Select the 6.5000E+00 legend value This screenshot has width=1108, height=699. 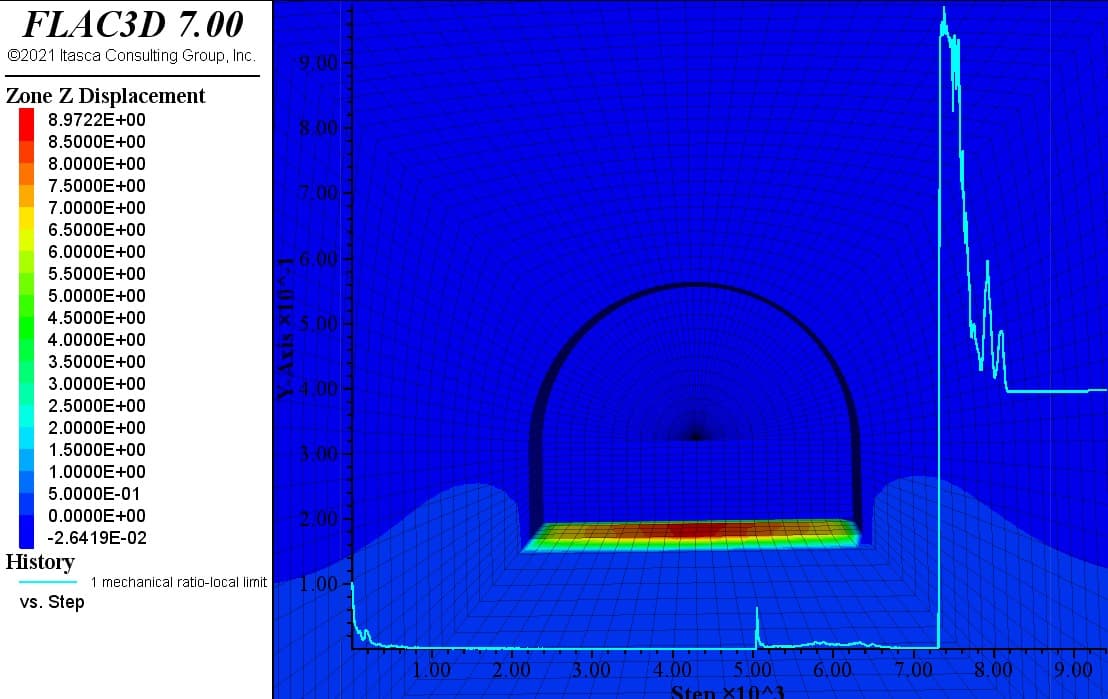coord(97,229)
